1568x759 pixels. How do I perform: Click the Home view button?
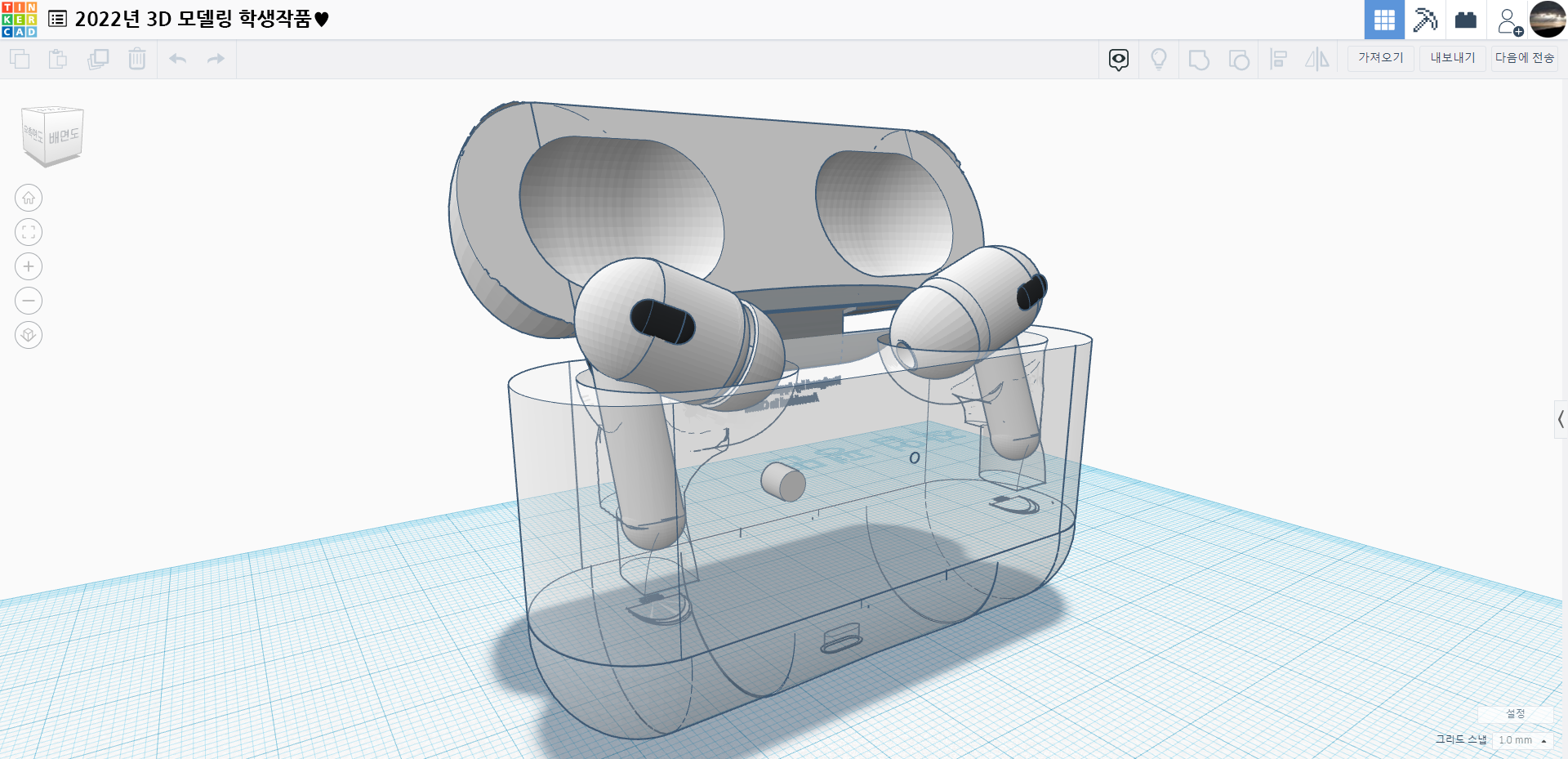29,198
